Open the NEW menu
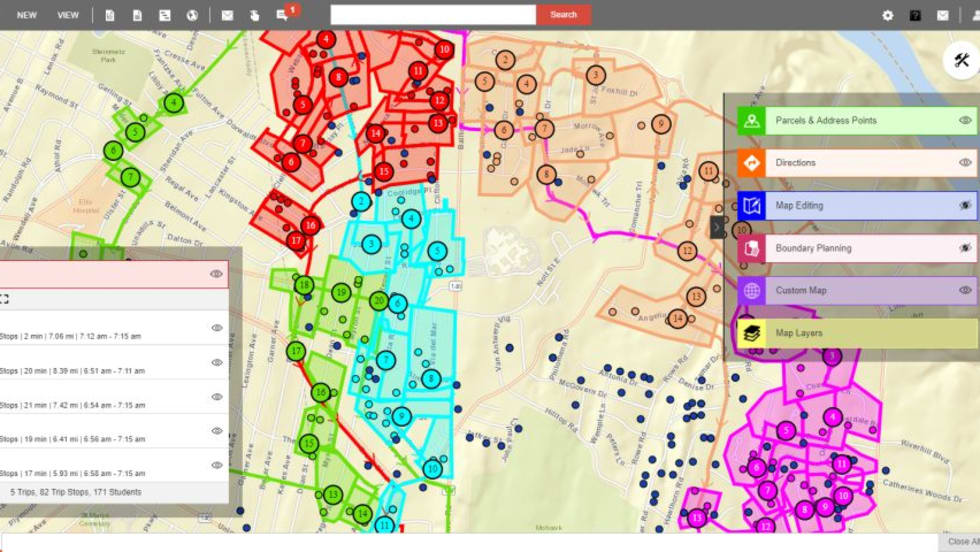The height and width of the screenshot is (552, 980). pos(27,15)
